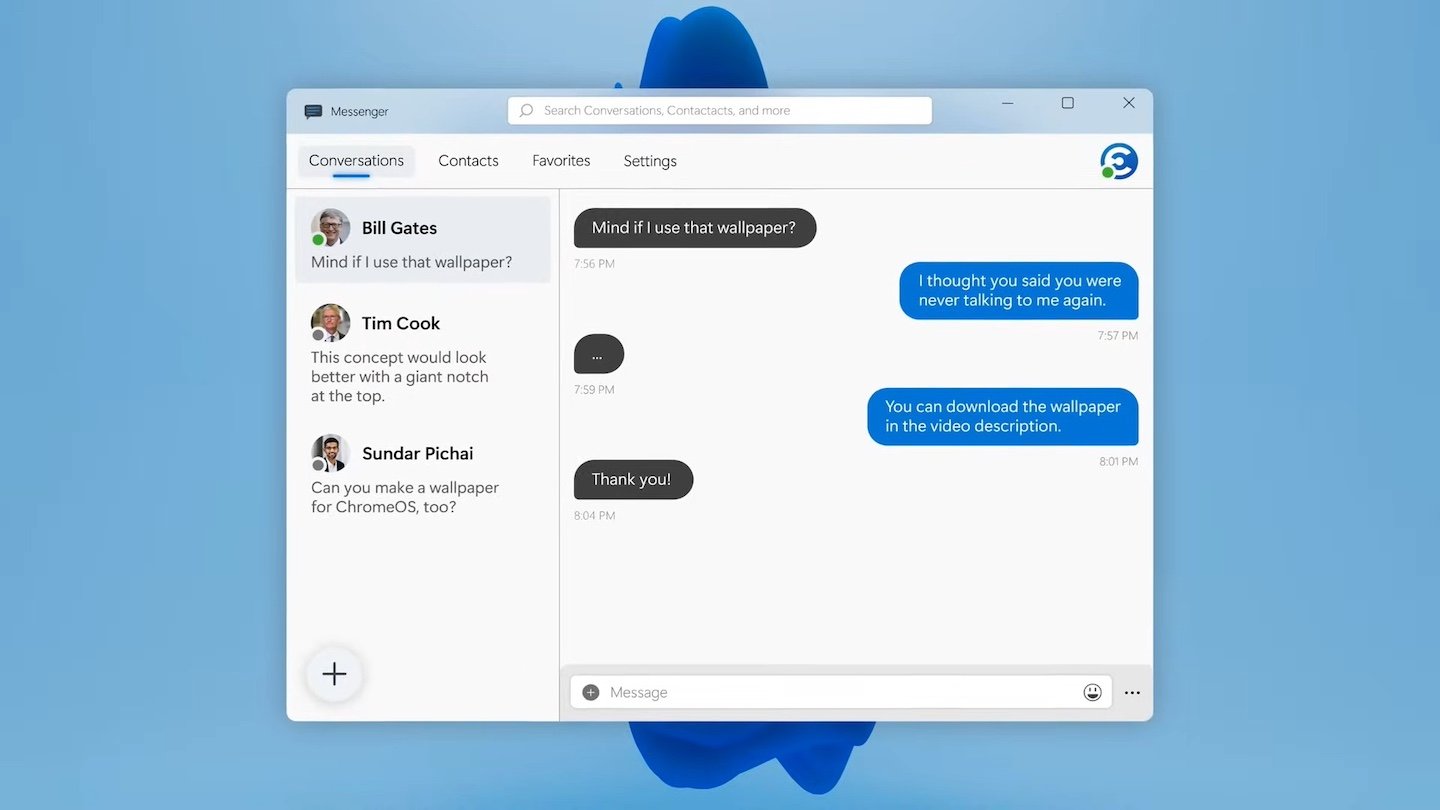Viewport: 1440px width, 810px height.
Task: Click the "..." message bubble
Action: coord(599,354)
